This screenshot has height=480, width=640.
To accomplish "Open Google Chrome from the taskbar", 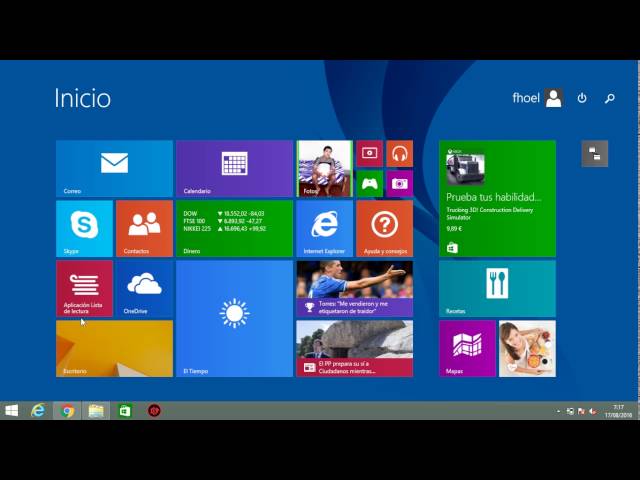I will (67, 411).
